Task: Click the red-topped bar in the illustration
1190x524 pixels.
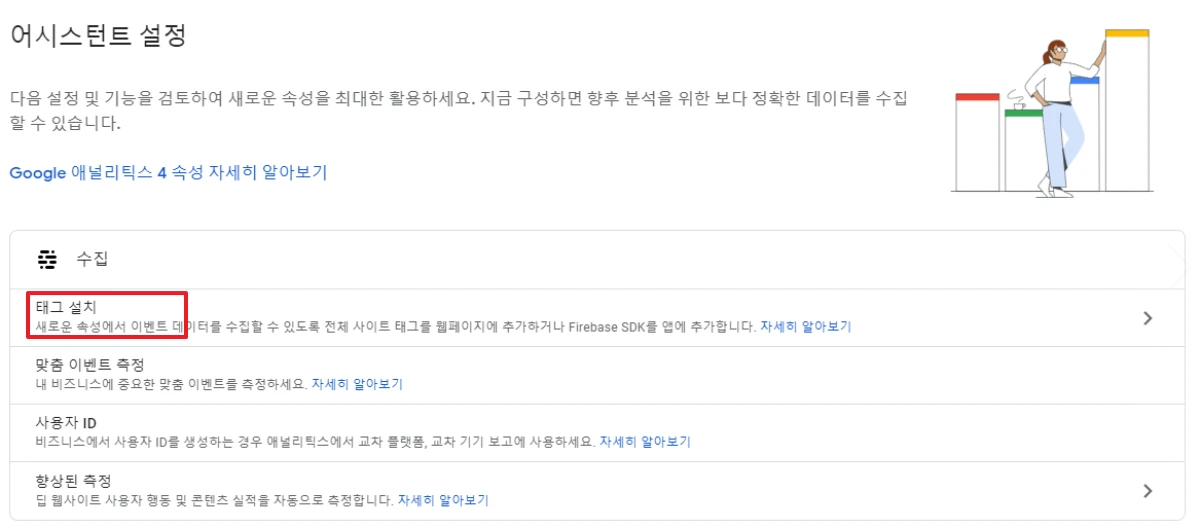Action: pyautogui.click(x=977, y=140)
